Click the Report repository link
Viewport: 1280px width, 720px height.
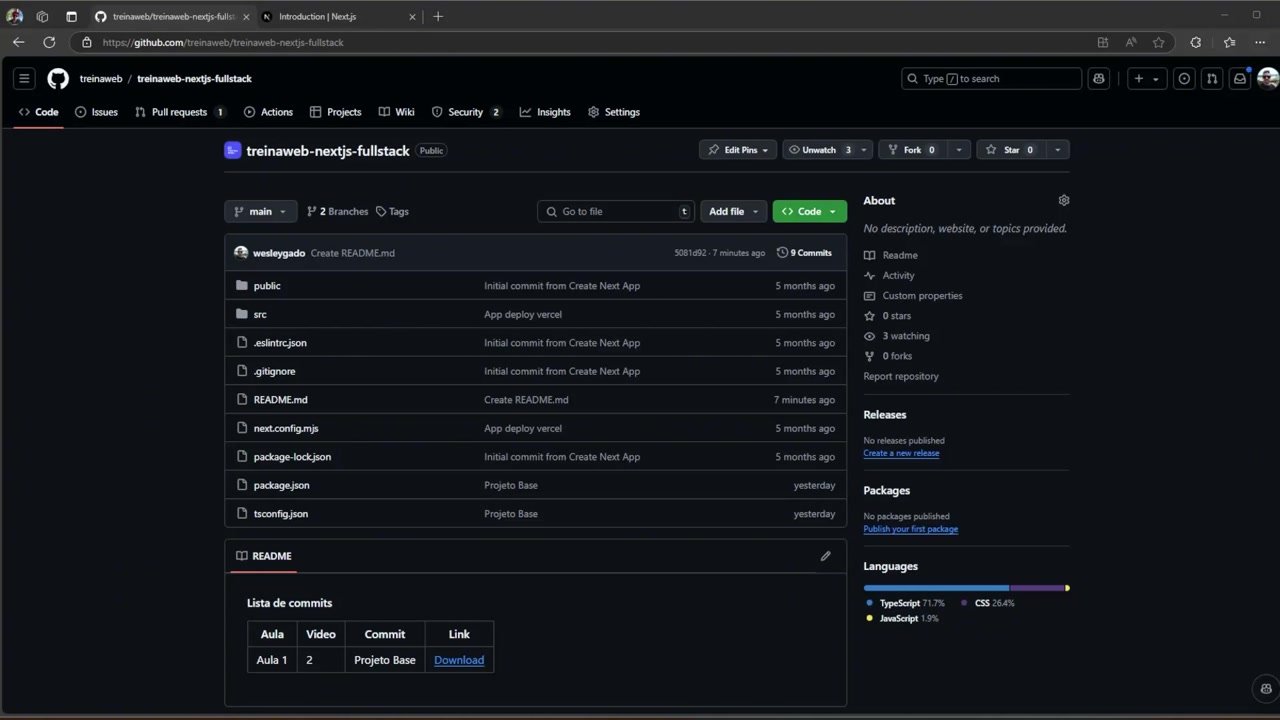pos(901,377)
